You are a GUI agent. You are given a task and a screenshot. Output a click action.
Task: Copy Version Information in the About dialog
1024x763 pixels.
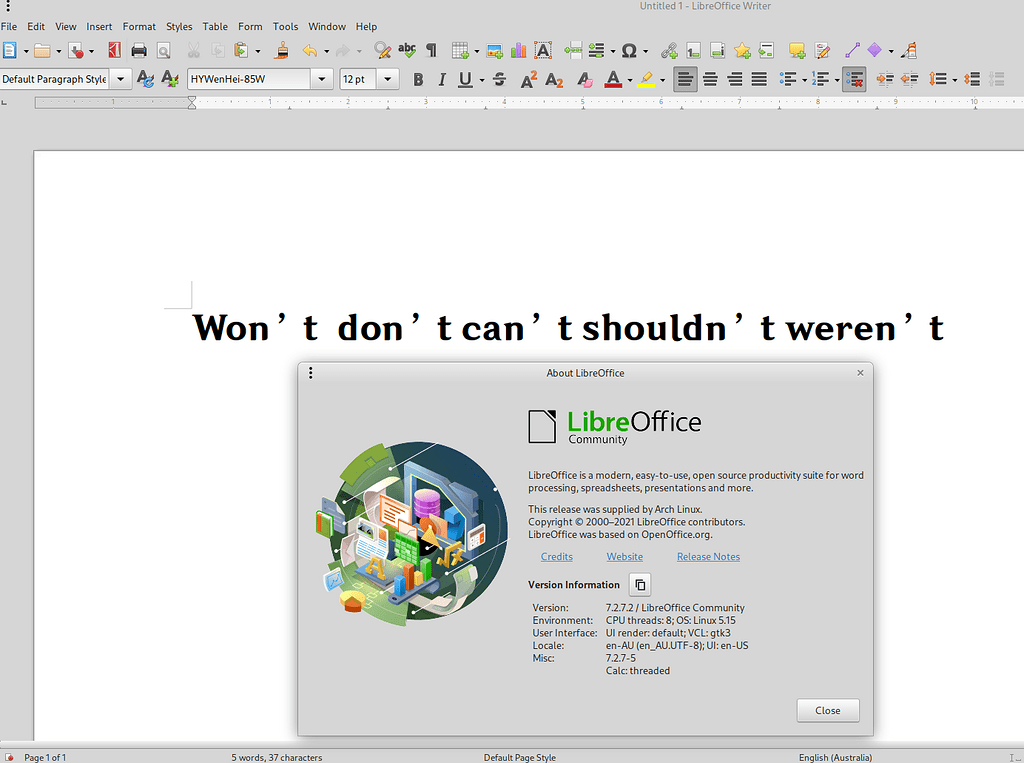639,585
